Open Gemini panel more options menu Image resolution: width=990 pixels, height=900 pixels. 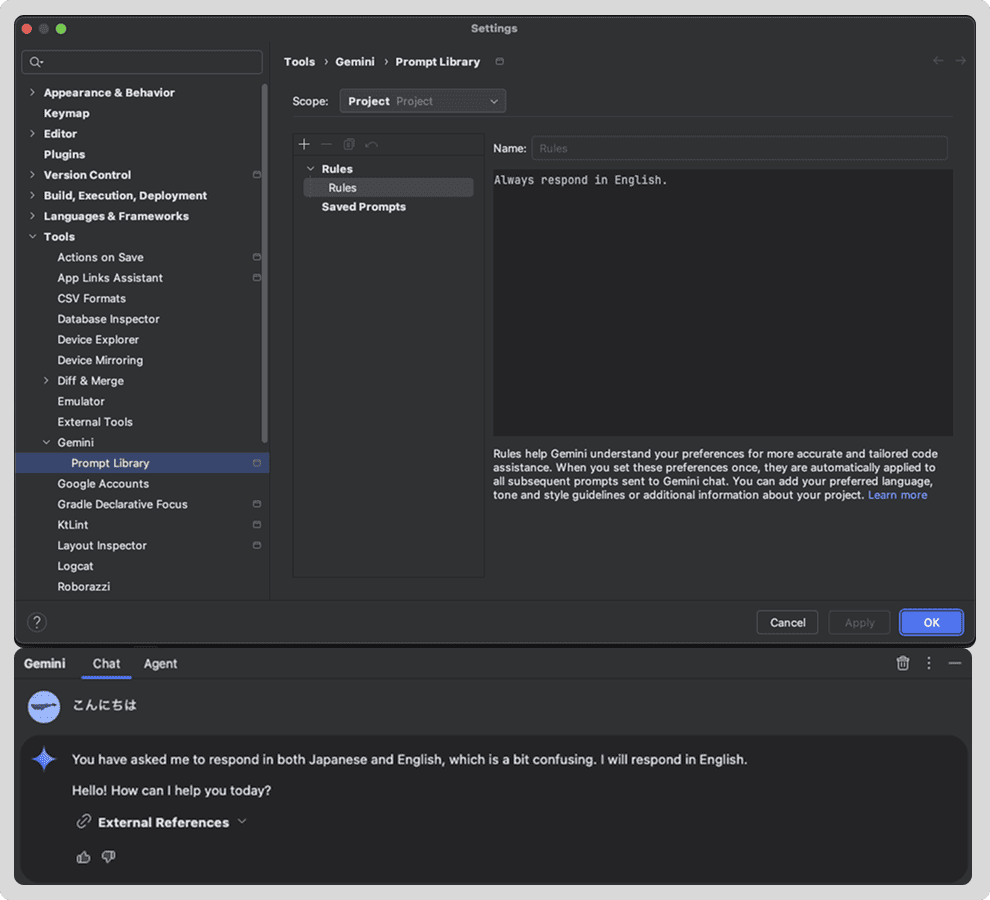point(929,663)
